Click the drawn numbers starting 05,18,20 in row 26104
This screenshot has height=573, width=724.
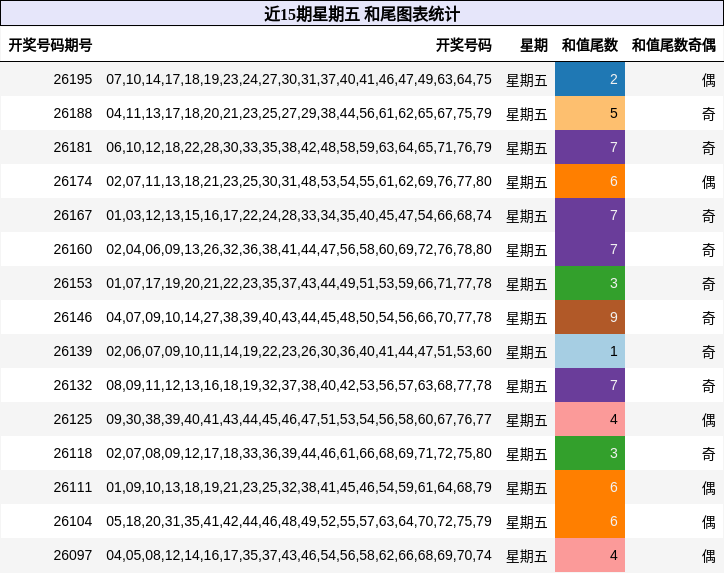click(299, 522)
